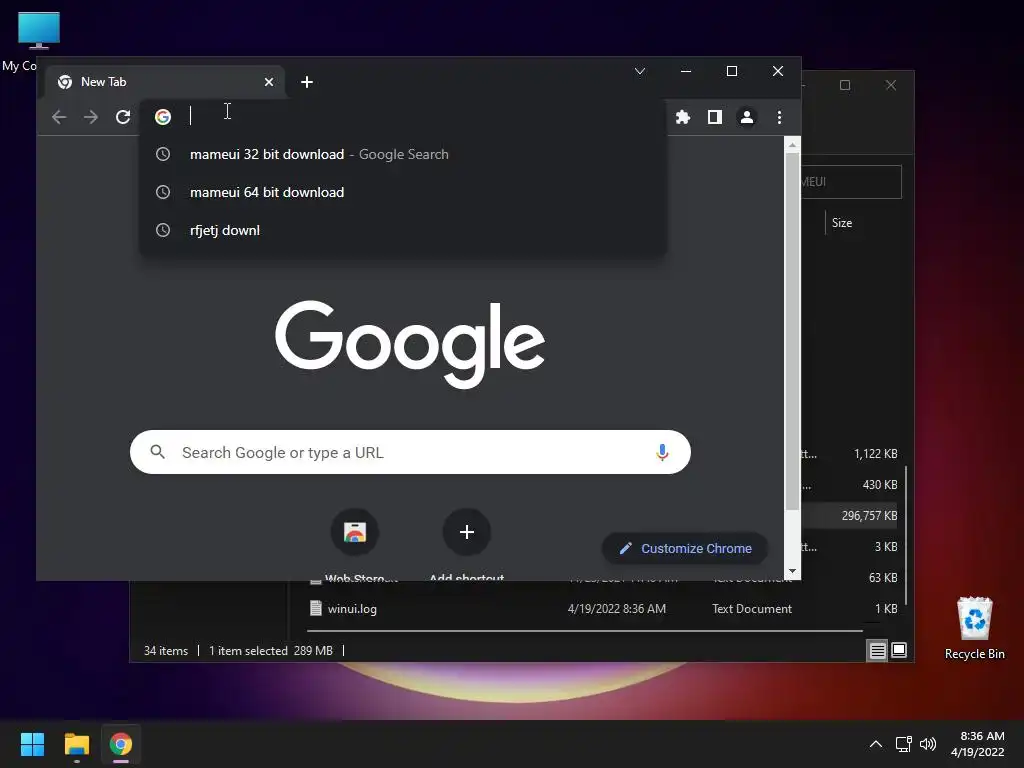Click the clock icon beside rfjetj downl

[x=163, y=230]
